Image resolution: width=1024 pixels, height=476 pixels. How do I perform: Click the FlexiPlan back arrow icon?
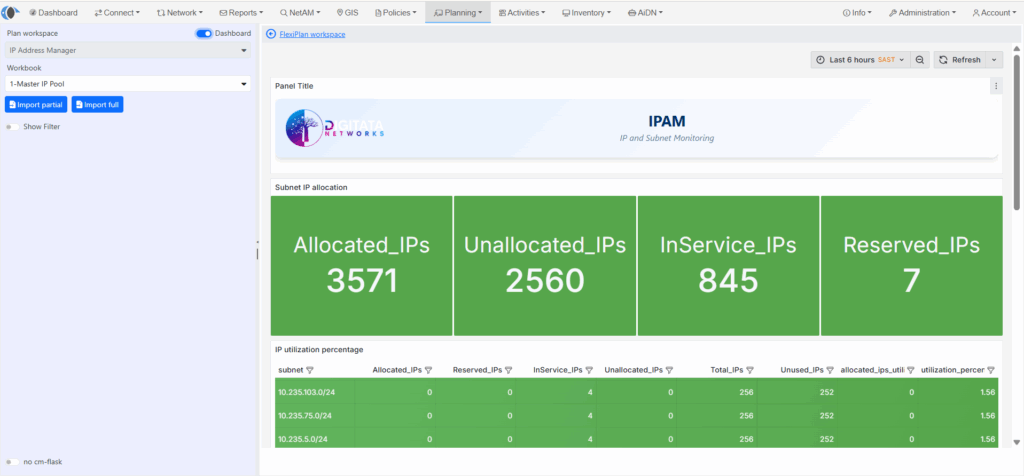pyautogui.click(x=271, y=34)
